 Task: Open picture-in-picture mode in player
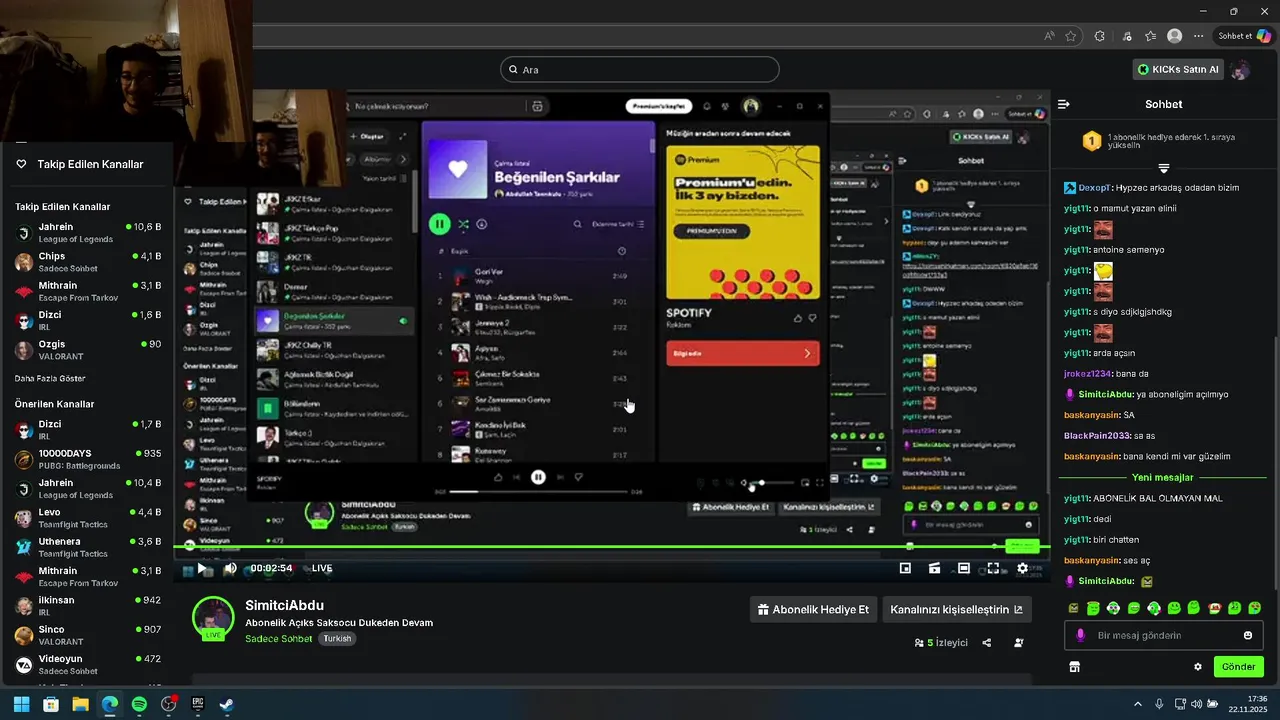[x=905, y=568]
